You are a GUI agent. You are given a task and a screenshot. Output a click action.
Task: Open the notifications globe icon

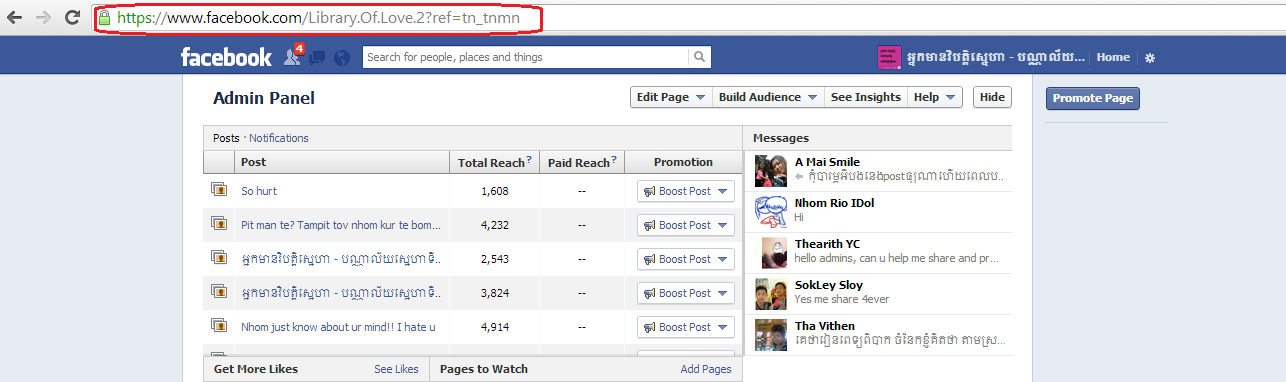342,58
